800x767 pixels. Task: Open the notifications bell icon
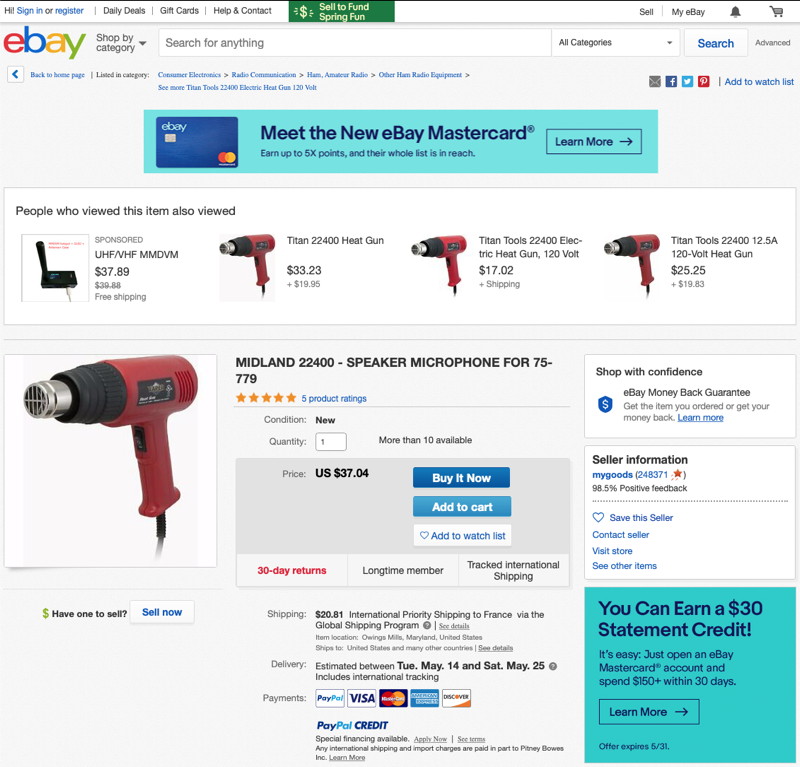click(x=735, y=12)
